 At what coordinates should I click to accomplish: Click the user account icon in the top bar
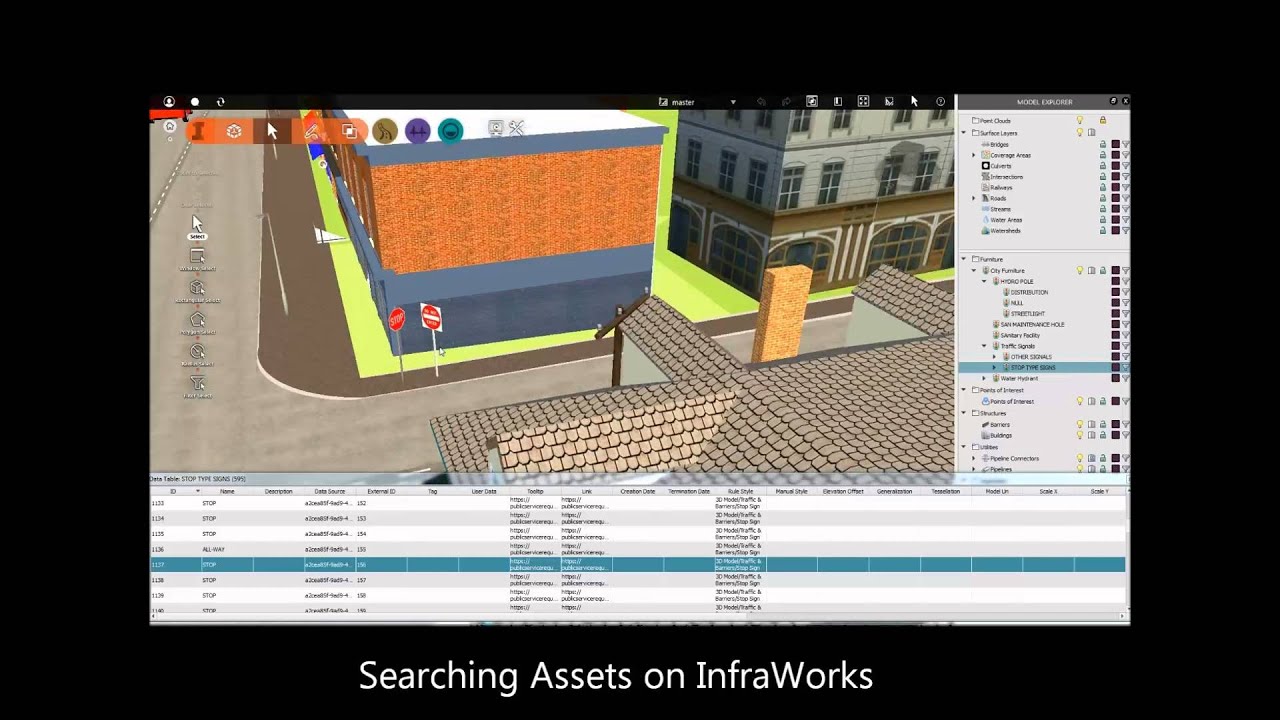click(x=169, y=102)
